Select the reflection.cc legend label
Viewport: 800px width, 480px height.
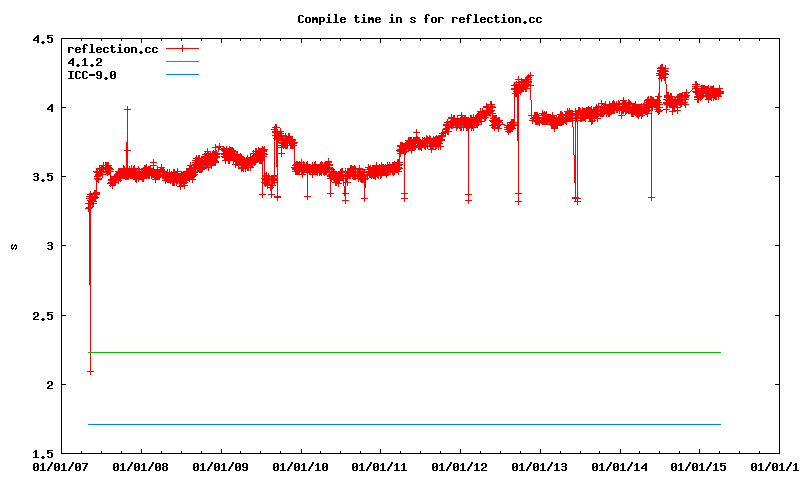tap(112, 49)
